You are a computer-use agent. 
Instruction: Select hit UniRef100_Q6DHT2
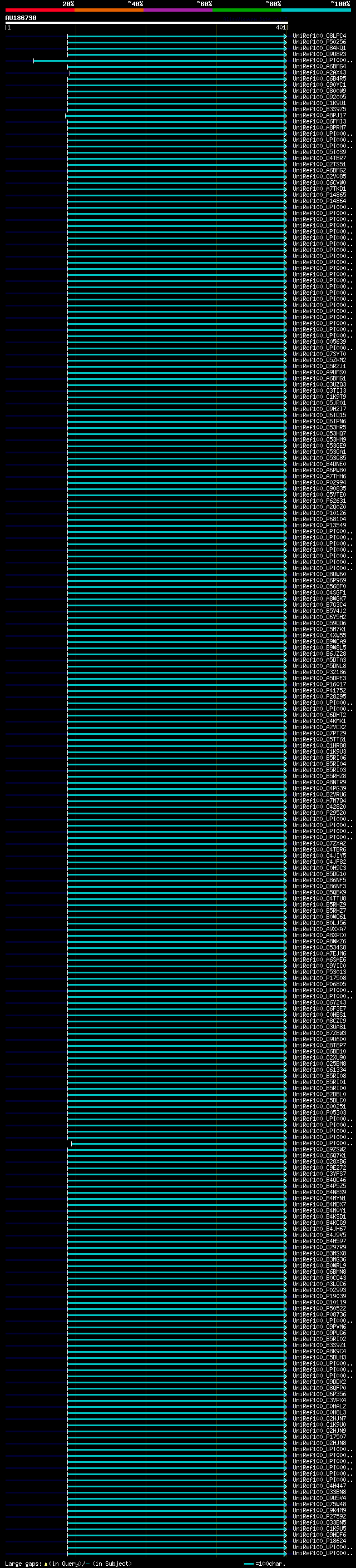click(319, 715)
